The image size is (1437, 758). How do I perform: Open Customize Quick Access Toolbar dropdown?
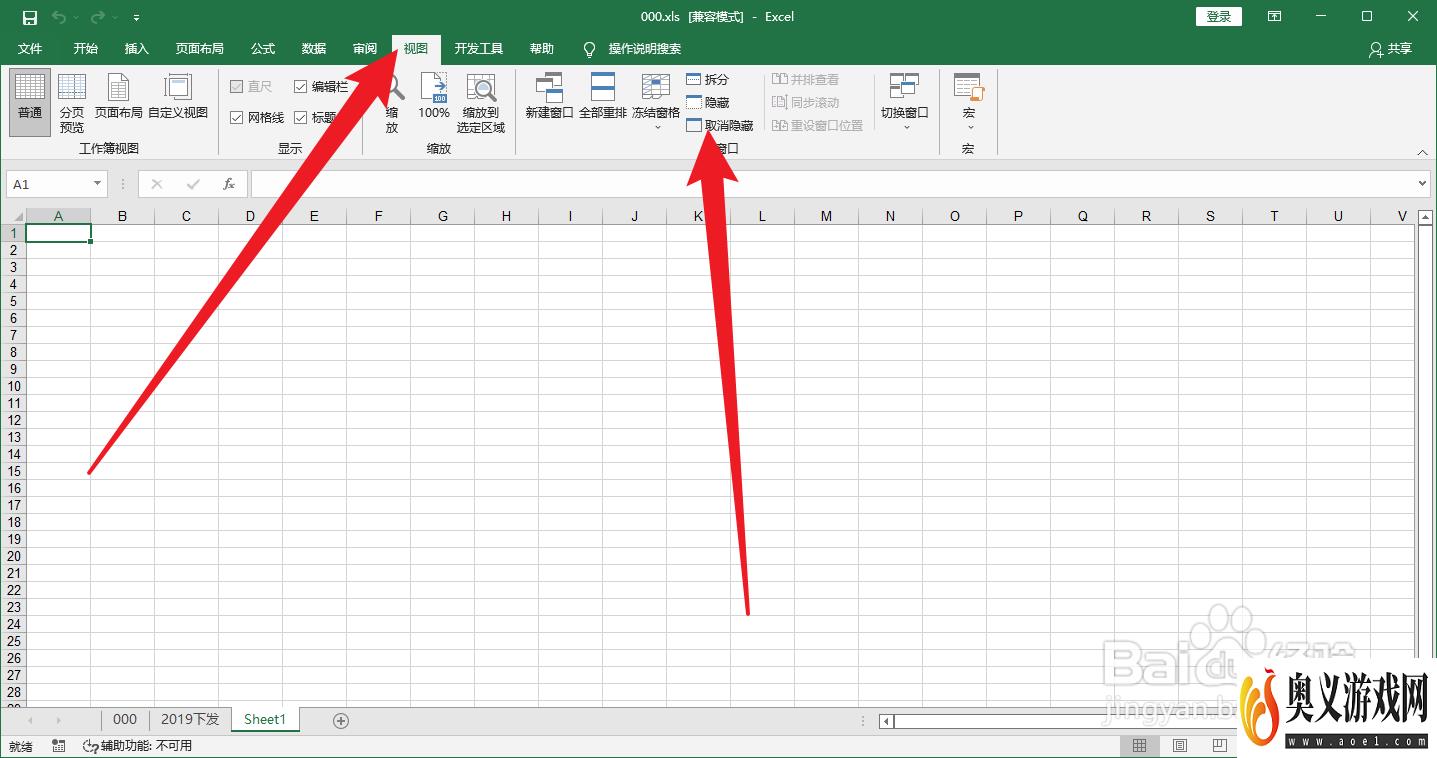(x=136, y=18)
